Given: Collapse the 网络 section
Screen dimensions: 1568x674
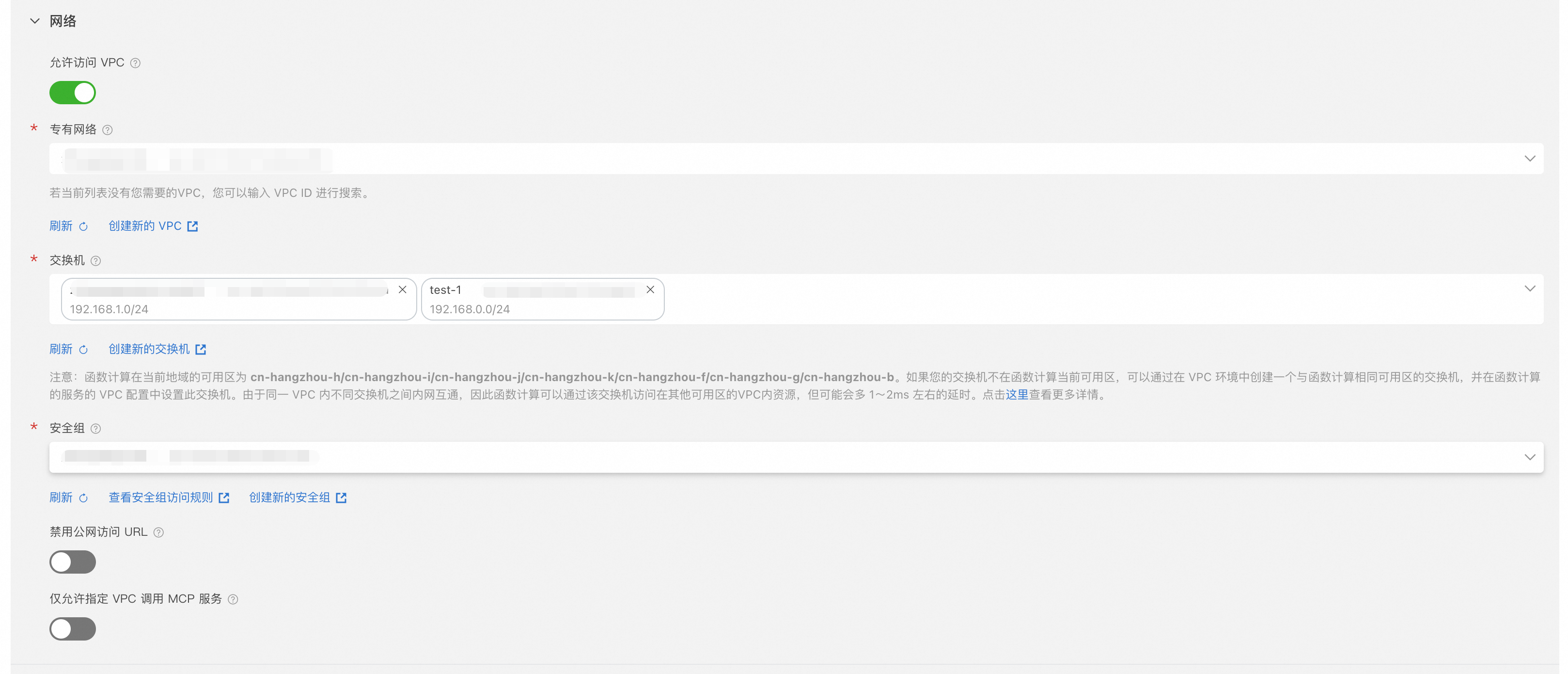Looking at the screenshot, I should point(35,21).
